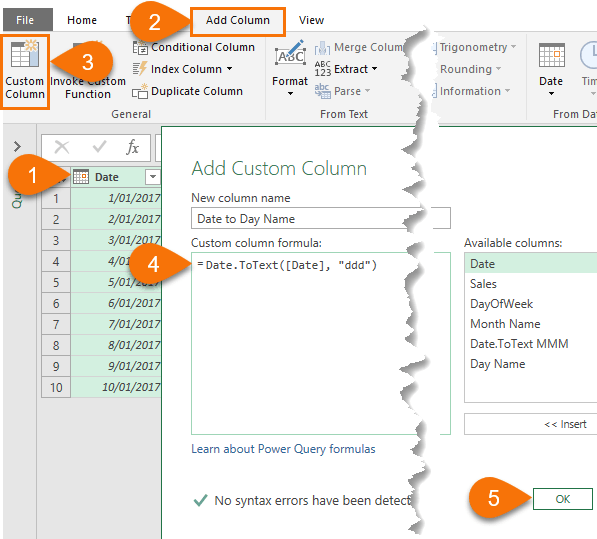Viewport: 597px width, 539px height.
Task: Add a Conditional Column
Action: coord(194,47)
